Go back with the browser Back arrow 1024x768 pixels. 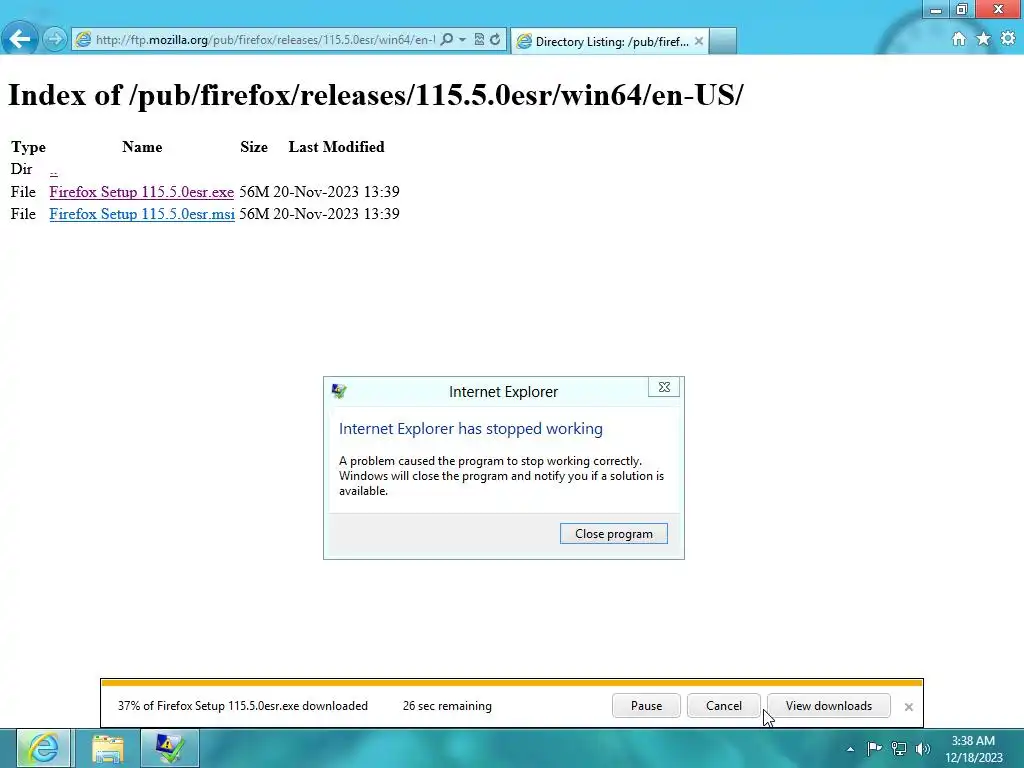point(20,39)
